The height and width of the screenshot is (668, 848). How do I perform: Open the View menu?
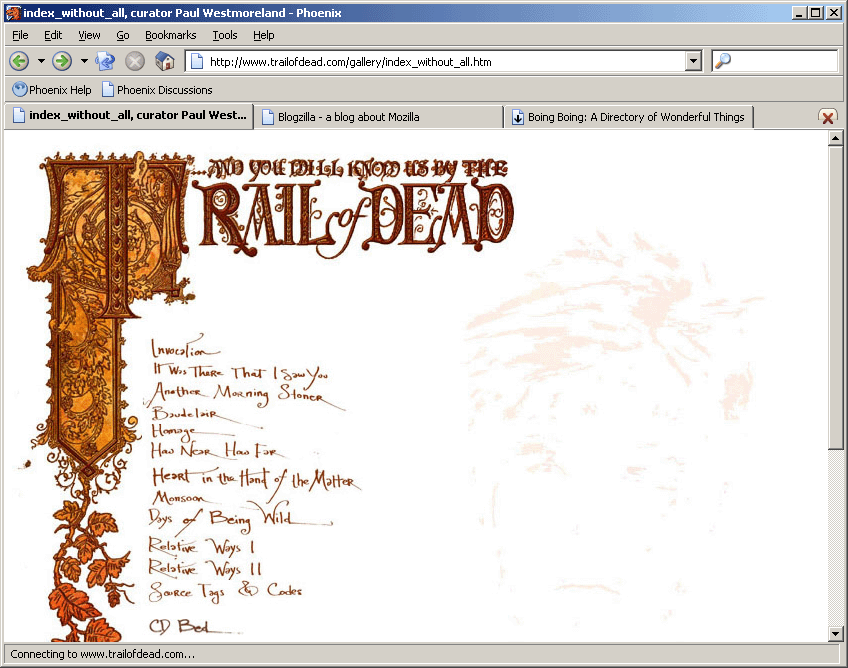pos(89,35)
